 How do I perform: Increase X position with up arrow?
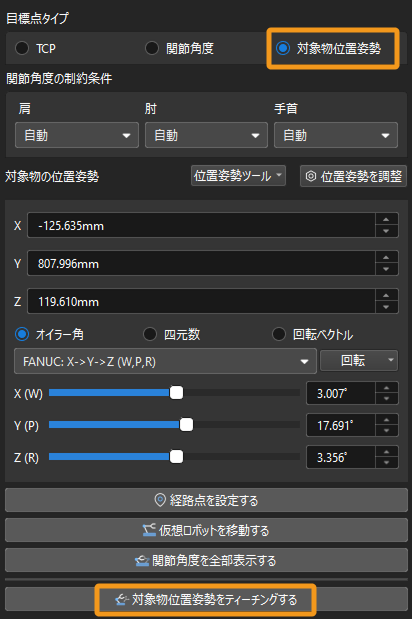pos(386,219)
